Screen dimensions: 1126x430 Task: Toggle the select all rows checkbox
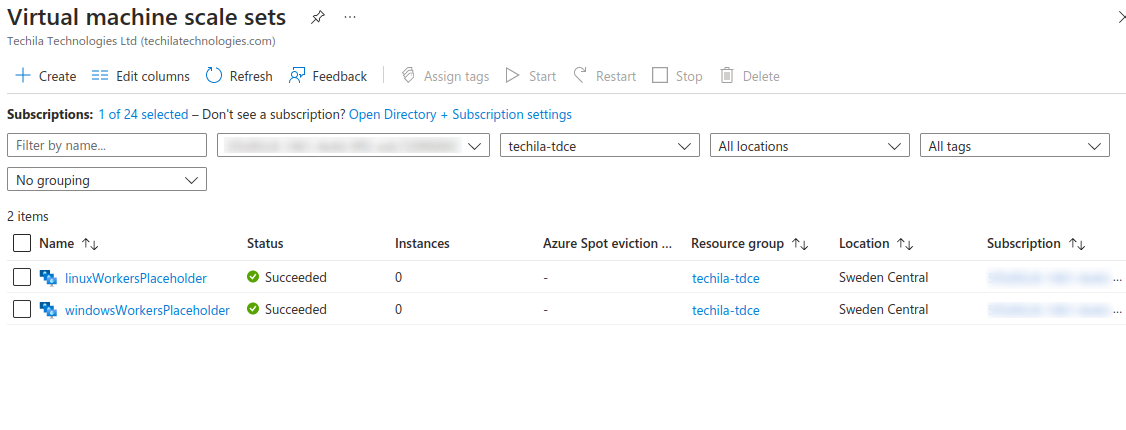22,243
